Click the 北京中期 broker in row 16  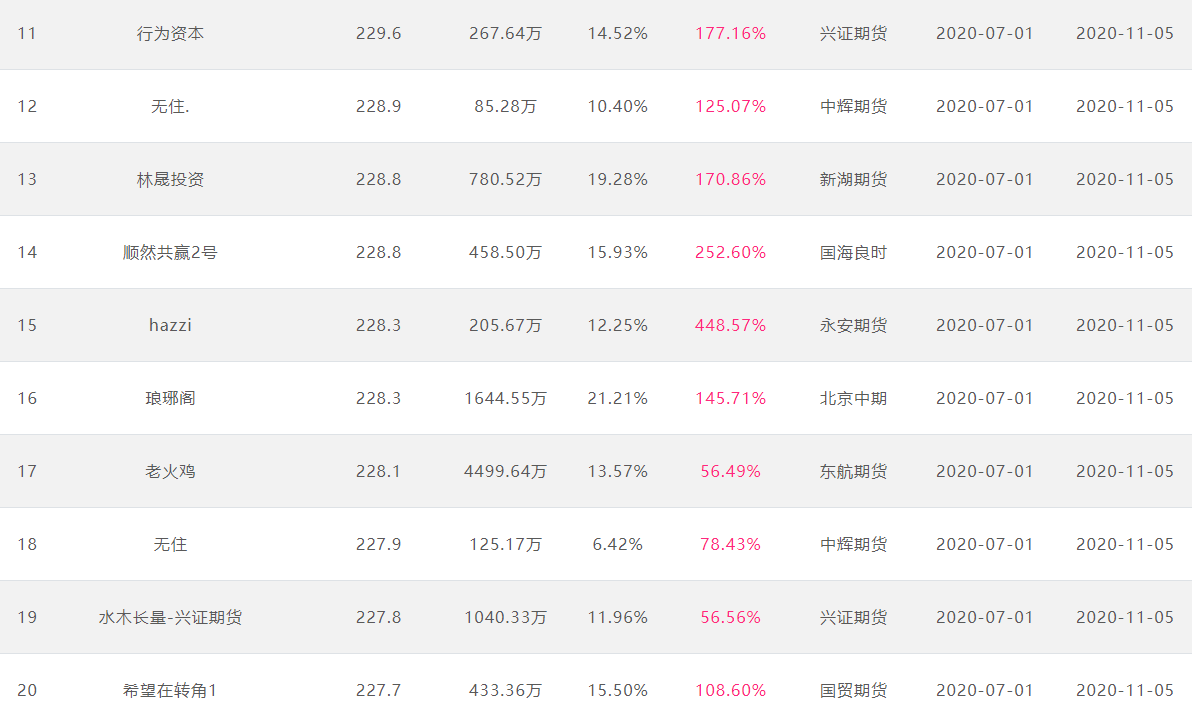coord(854,398)
